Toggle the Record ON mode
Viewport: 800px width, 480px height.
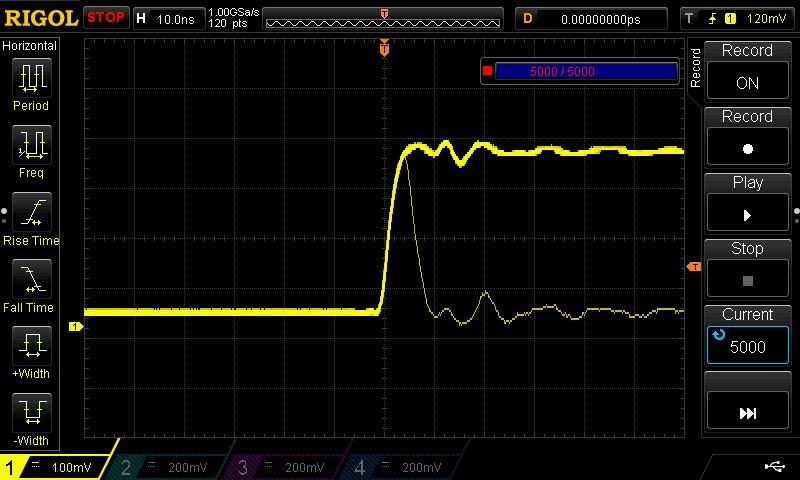pos(747,73)
